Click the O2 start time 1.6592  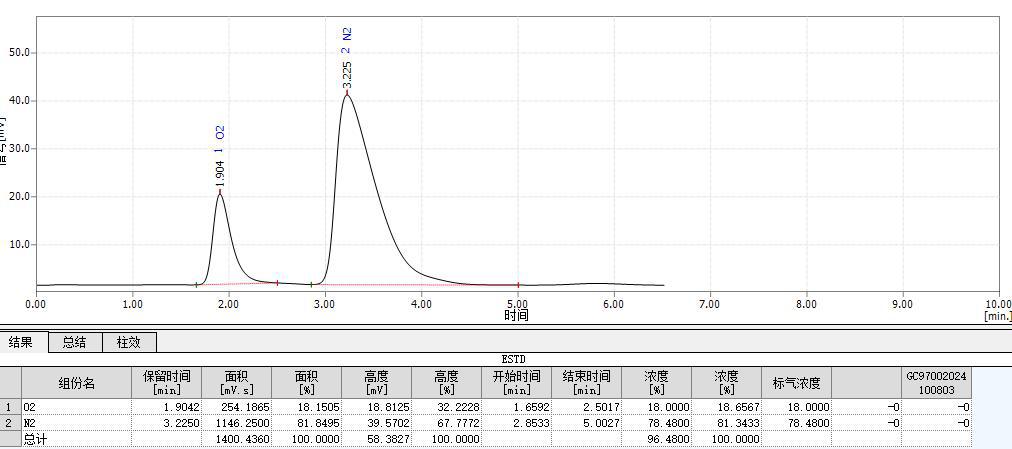516,407
